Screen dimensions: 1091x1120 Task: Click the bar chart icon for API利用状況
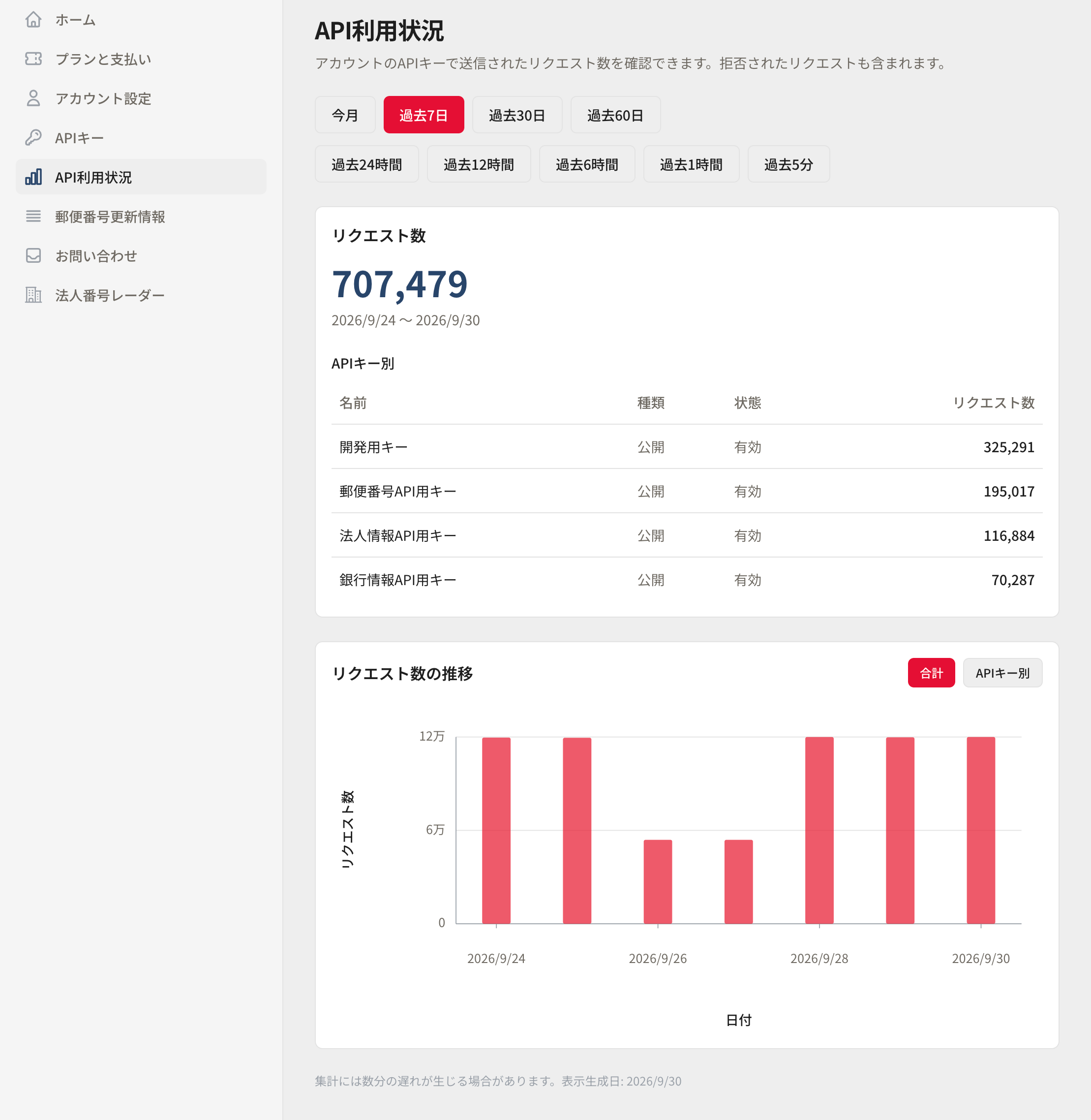(x=33, y=177)
